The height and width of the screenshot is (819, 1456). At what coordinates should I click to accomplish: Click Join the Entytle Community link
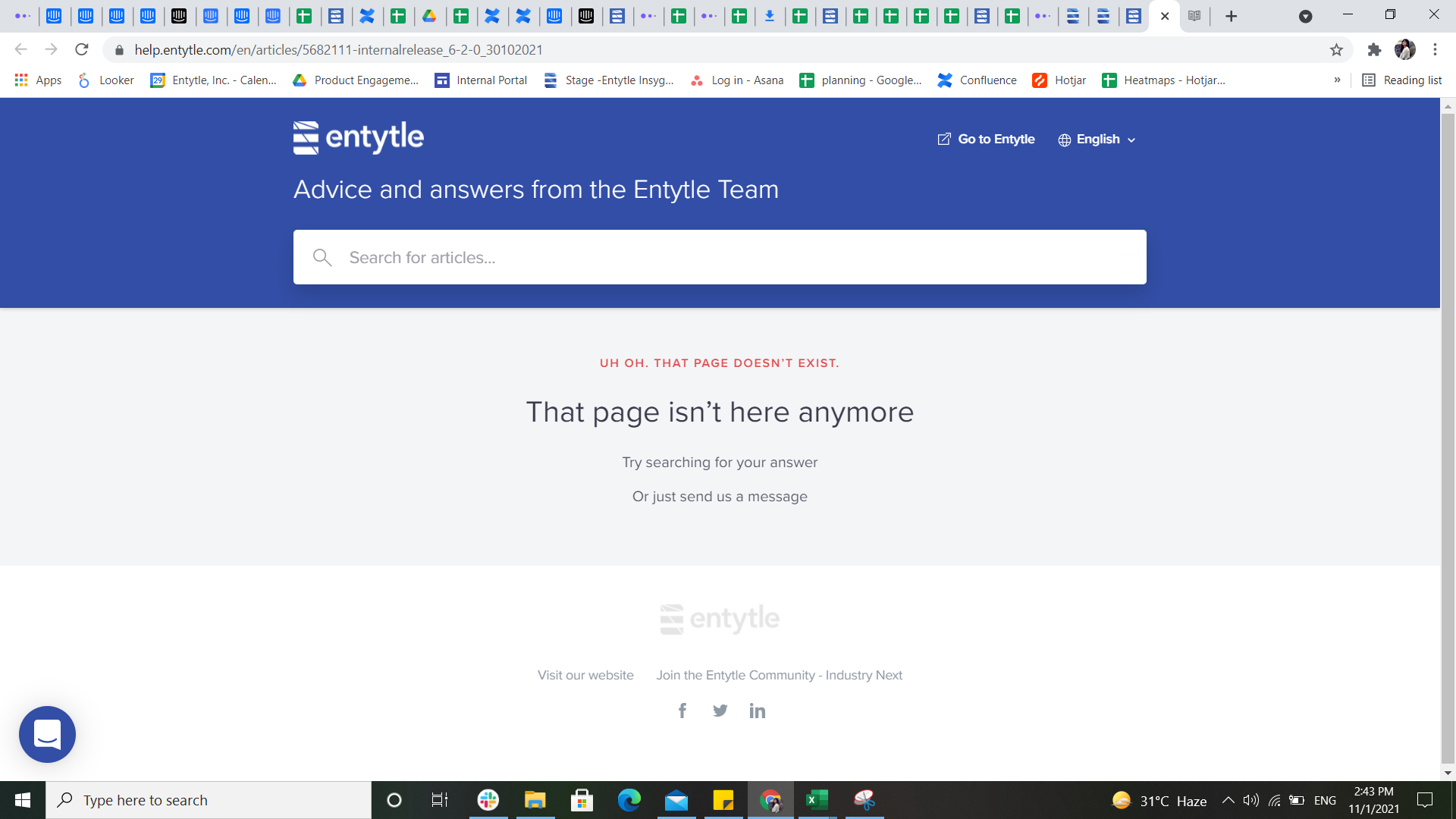(x=779, y=675)
